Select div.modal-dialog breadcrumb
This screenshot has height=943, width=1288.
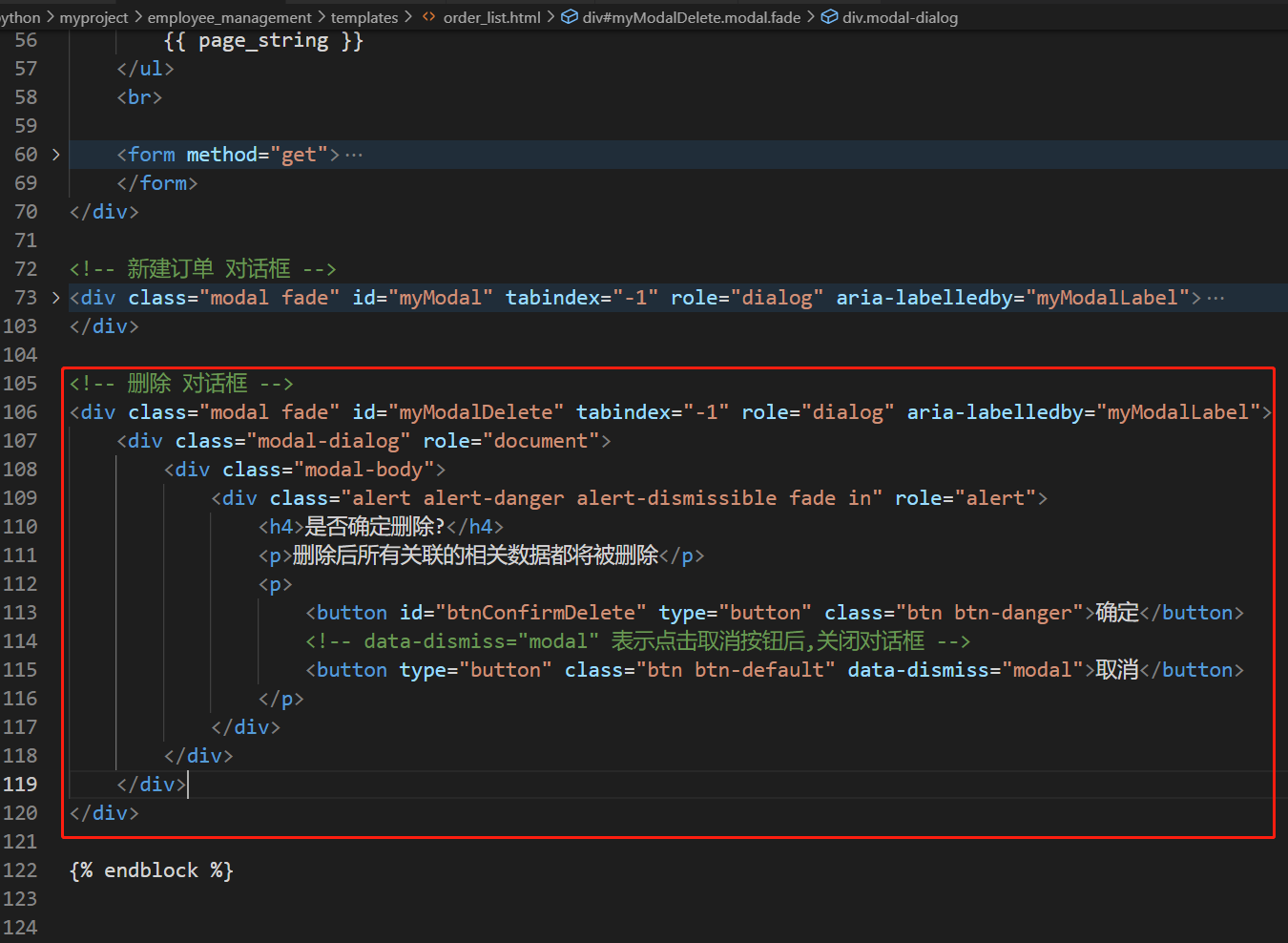[x=900, y=17]
